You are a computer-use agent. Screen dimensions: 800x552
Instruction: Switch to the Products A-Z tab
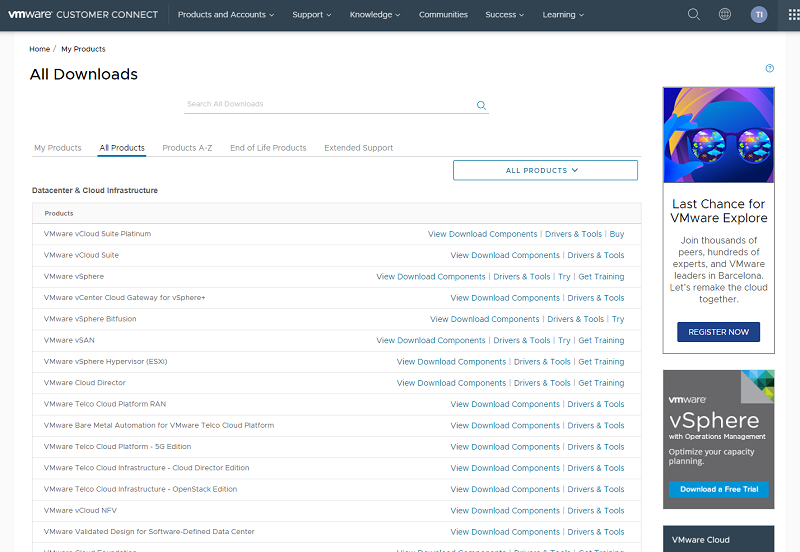coord(187,148)
